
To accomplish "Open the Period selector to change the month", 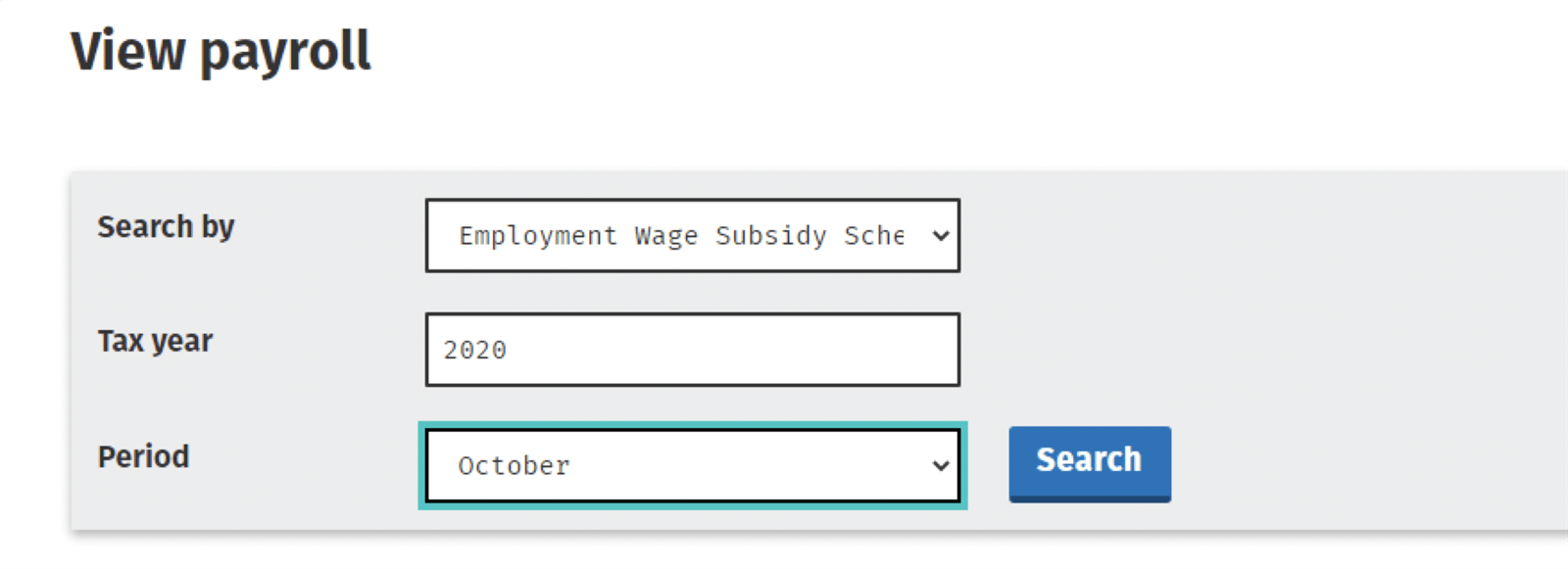I will pos(693,464).
